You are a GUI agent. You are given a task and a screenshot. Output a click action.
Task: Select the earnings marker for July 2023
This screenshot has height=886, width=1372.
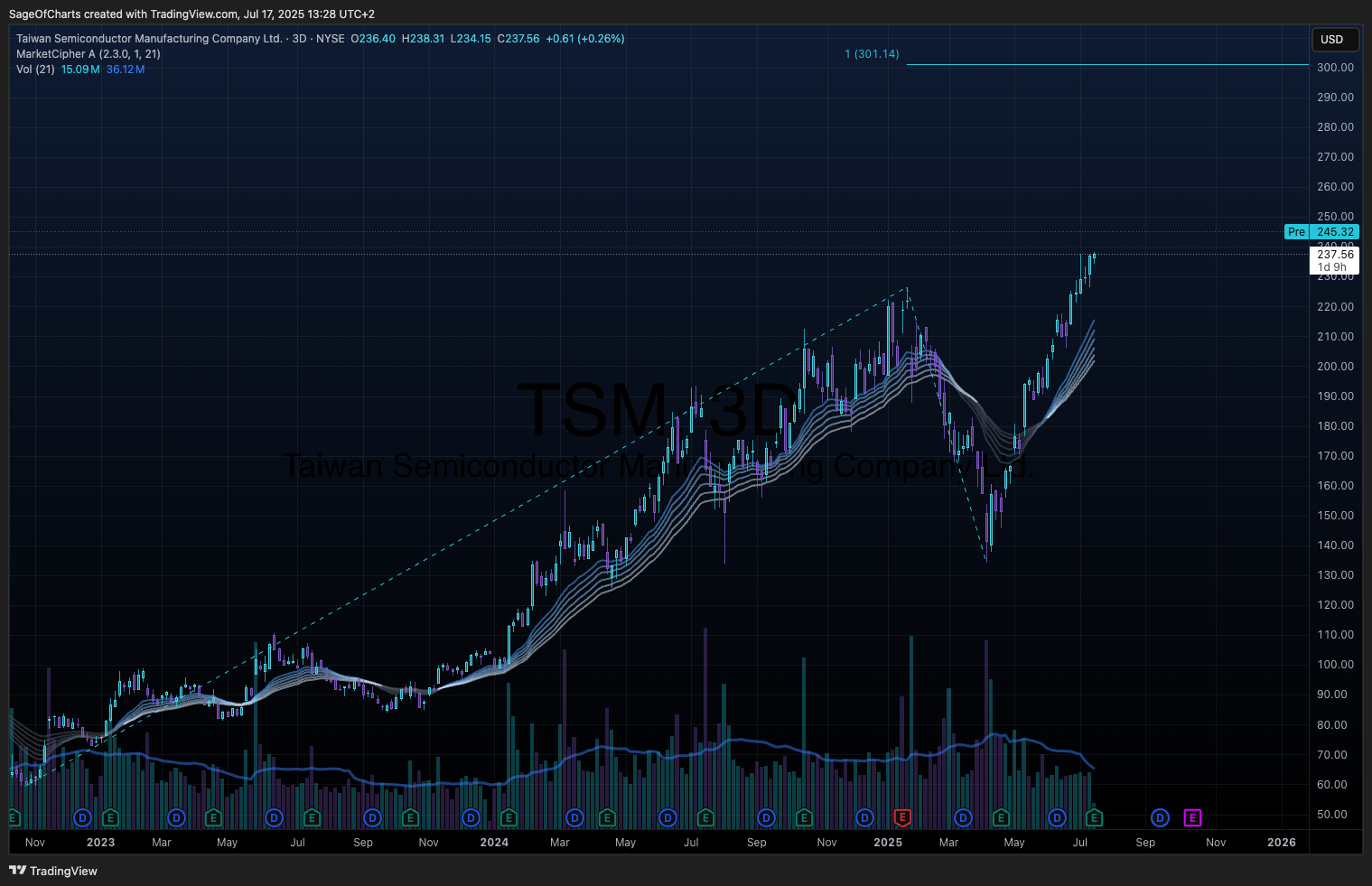[312, 818]
